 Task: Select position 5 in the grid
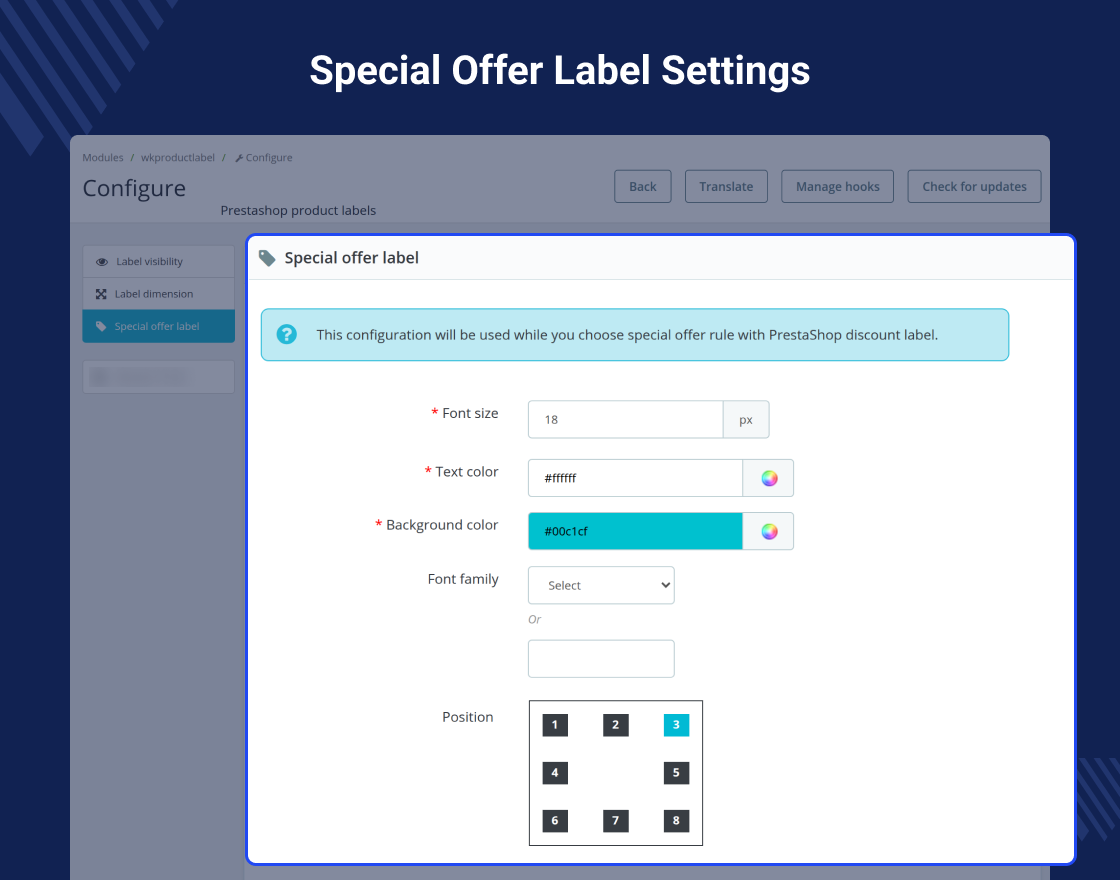[676, 773]
